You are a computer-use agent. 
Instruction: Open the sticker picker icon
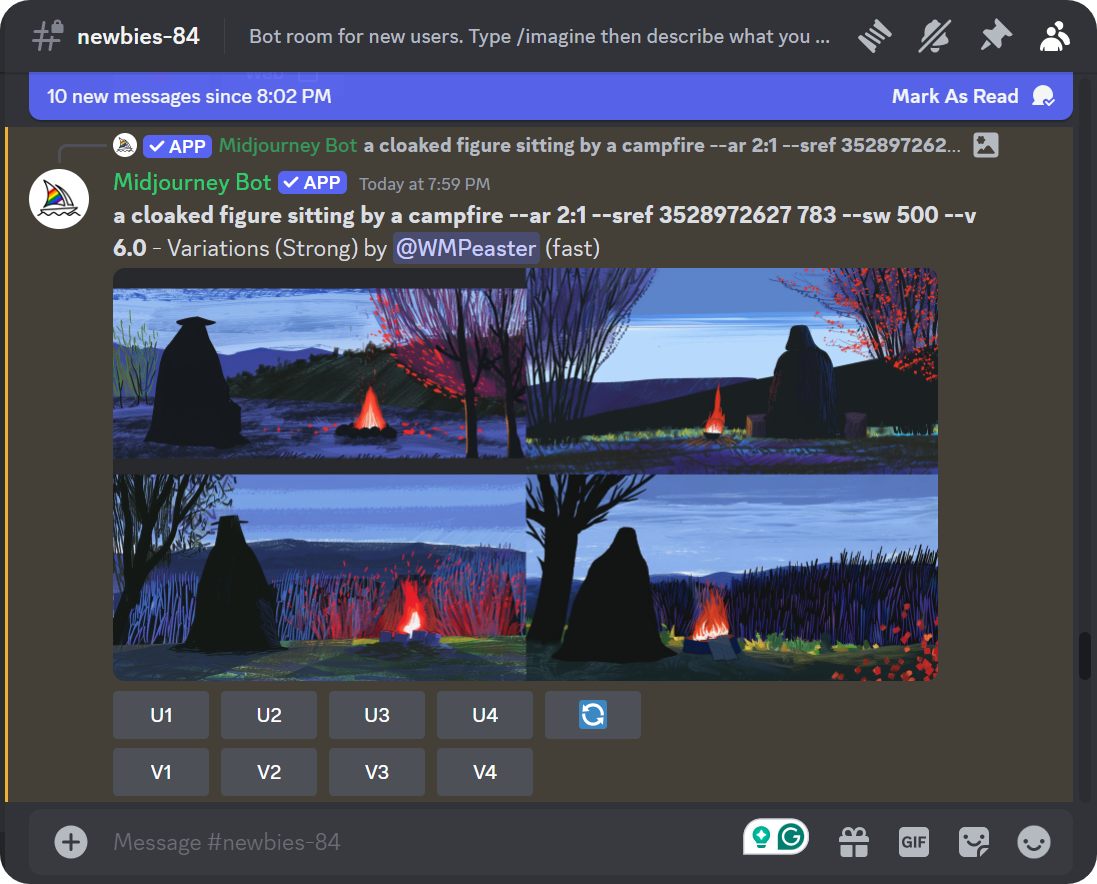[974, 842]
